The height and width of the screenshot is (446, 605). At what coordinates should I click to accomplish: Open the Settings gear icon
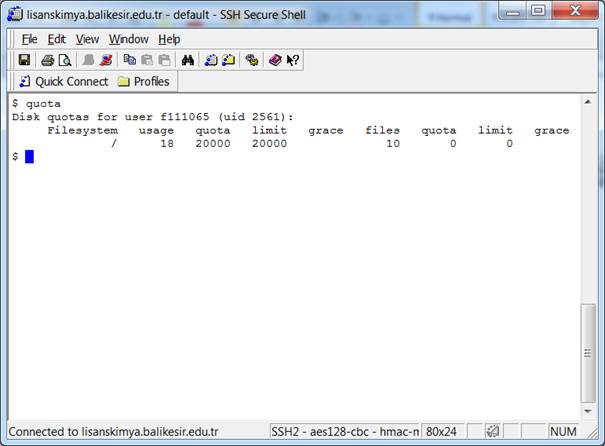[x=252, y=60]
